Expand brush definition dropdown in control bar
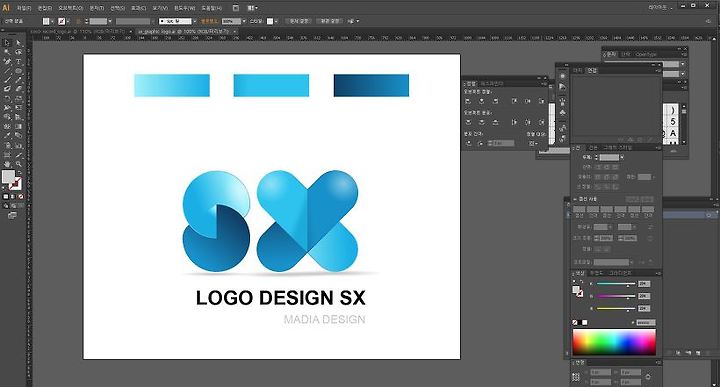 (195, 21)
